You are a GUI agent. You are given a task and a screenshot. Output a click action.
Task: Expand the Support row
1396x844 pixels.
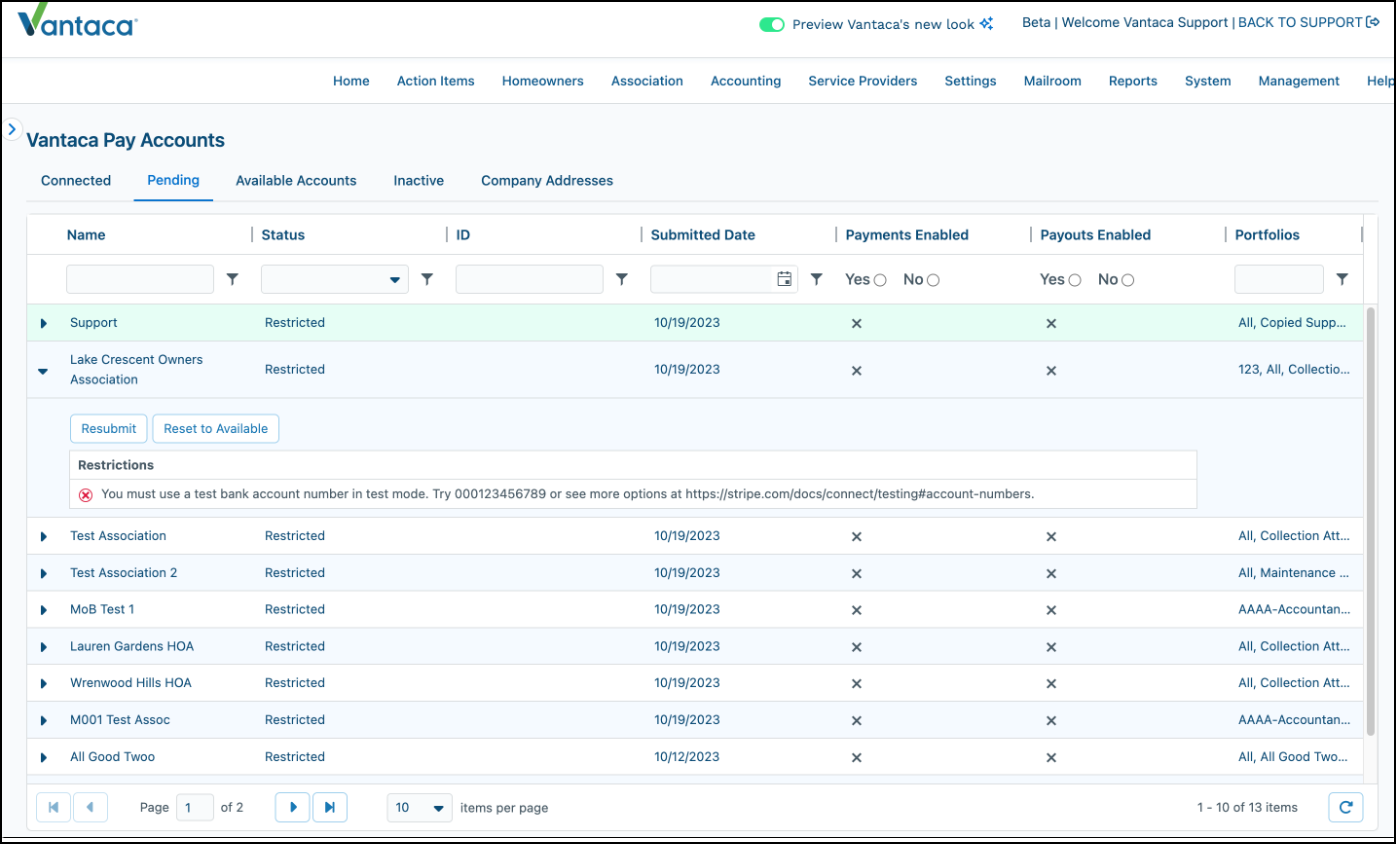[43, 323]
